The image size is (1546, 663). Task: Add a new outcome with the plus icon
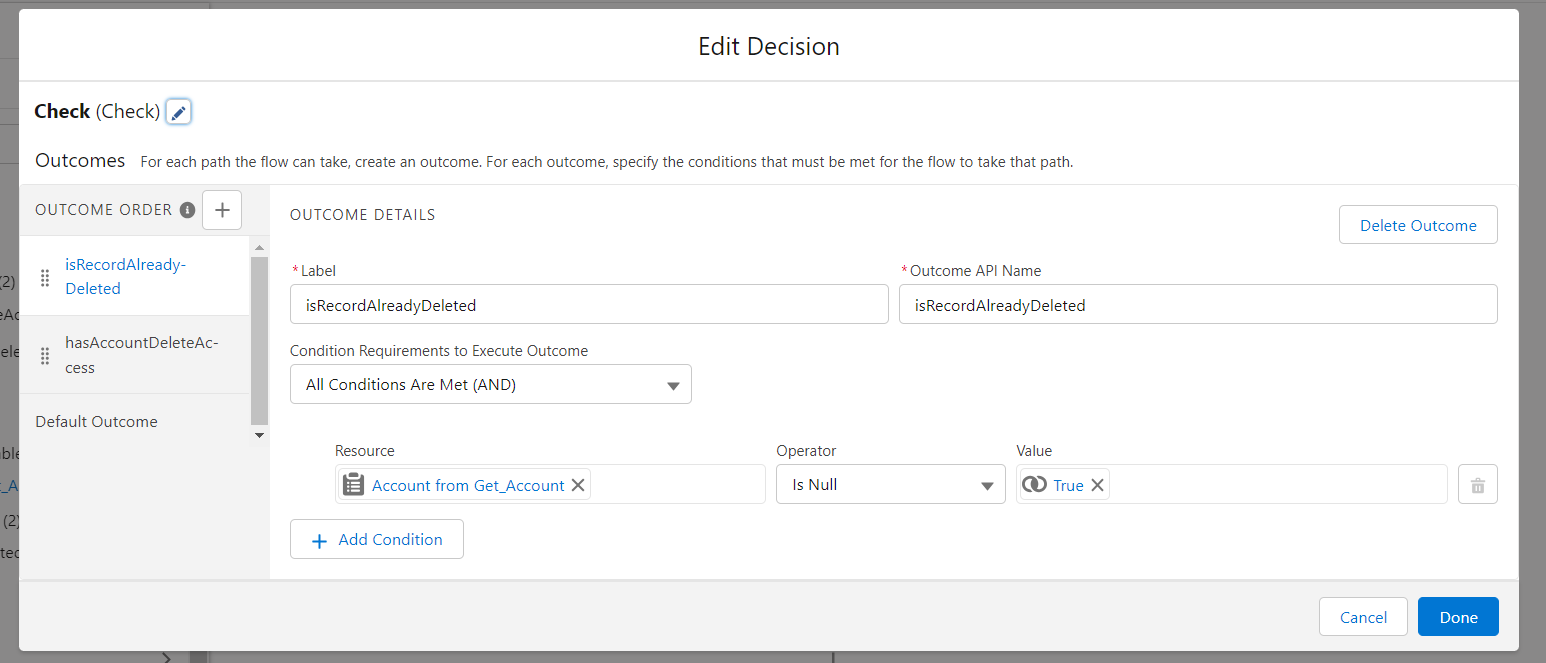(222, 210)
